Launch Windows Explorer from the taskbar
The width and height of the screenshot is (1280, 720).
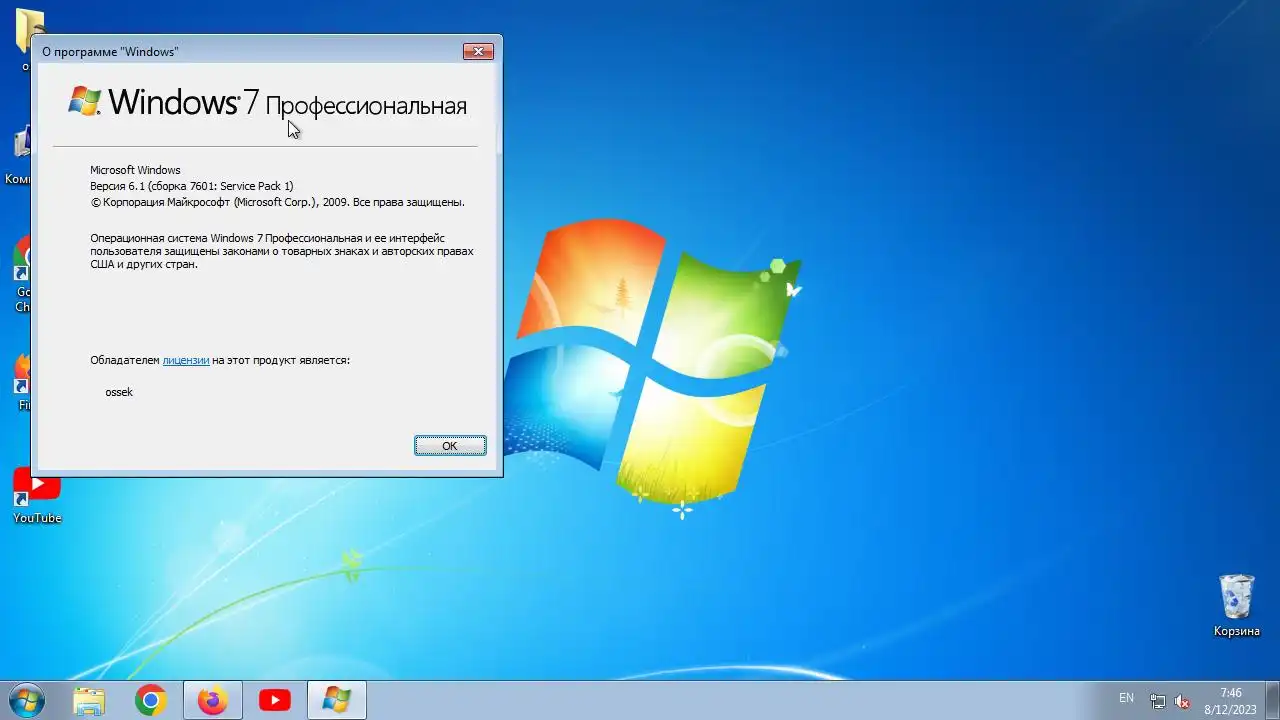[90, 701]
